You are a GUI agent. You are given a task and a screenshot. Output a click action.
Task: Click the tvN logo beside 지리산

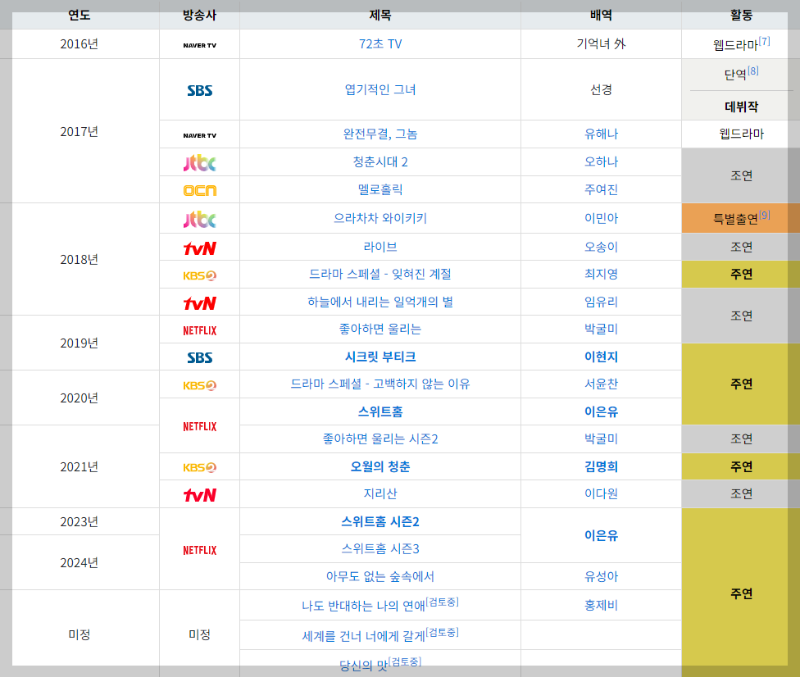point(199,495)
